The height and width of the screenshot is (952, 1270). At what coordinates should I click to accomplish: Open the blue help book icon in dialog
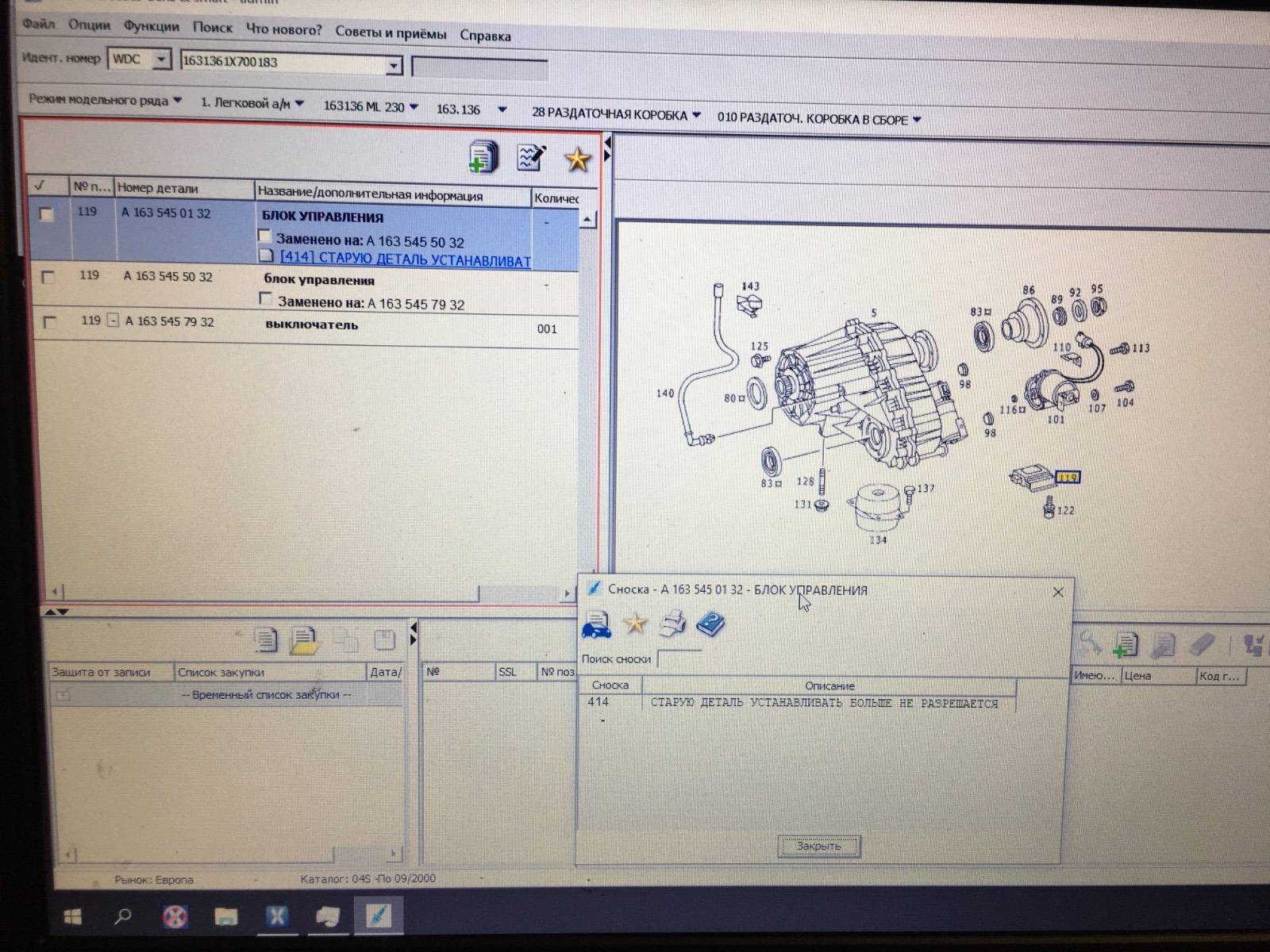(x=710, y=624)
